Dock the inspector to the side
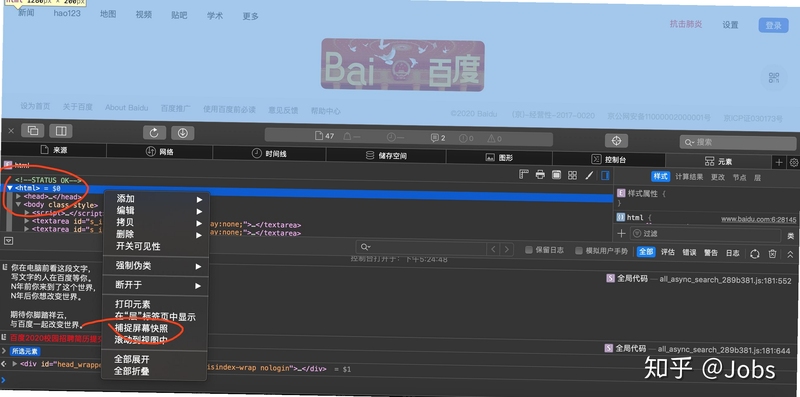This screenshot has height=397, width=800. [61, 131]
